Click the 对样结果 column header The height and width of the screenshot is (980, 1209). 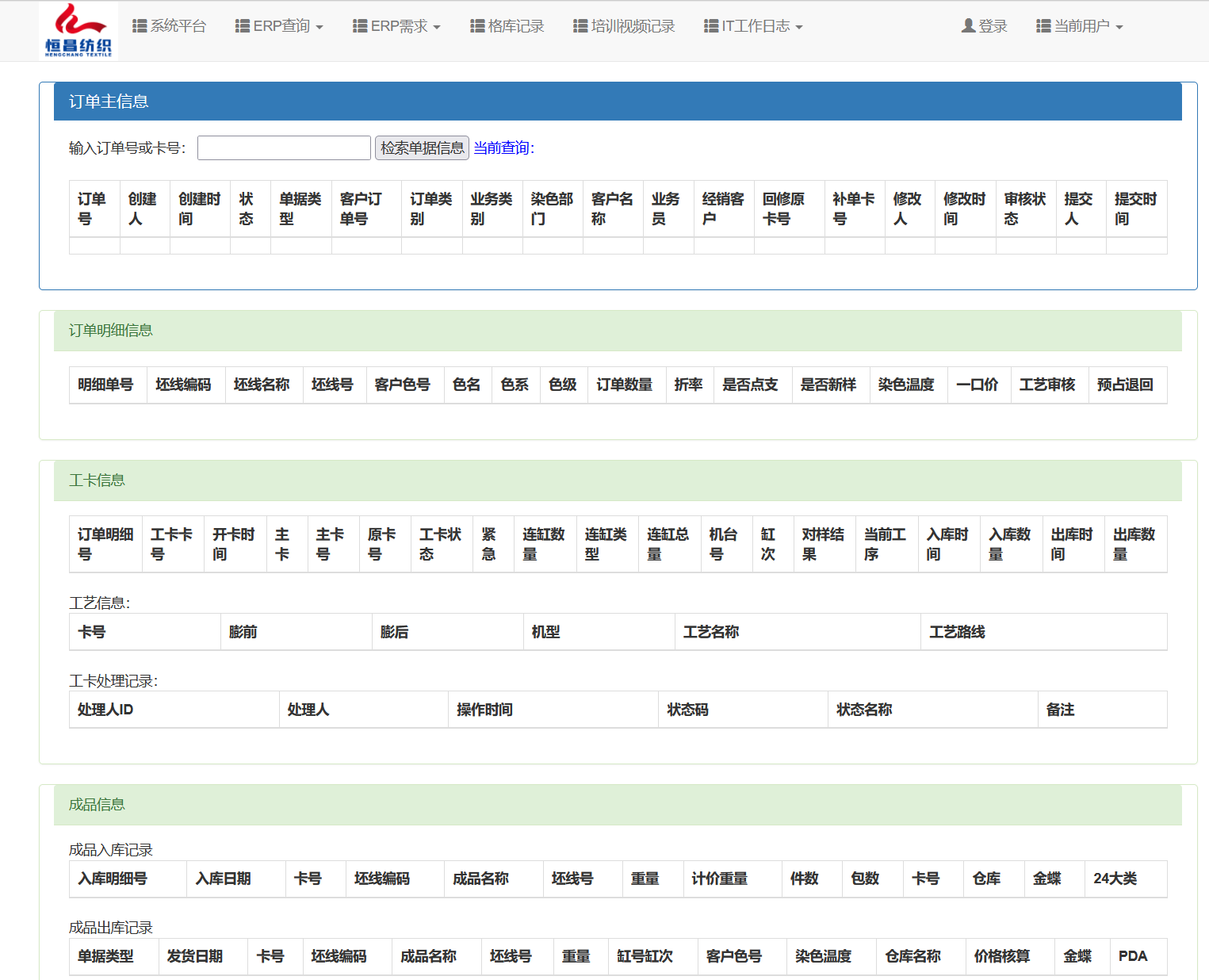click(824, 545)
